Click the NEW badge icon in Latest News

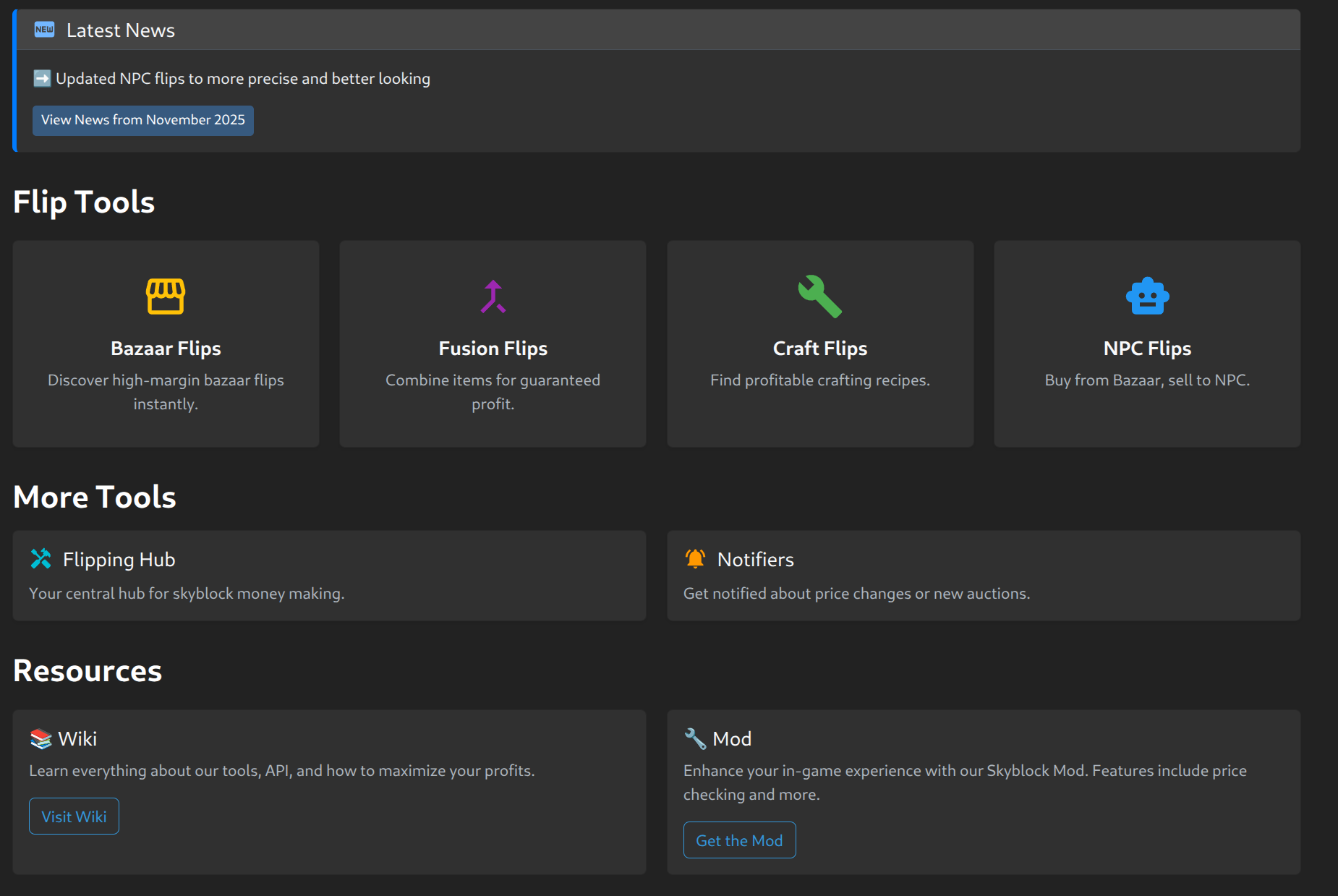point(44,30)
